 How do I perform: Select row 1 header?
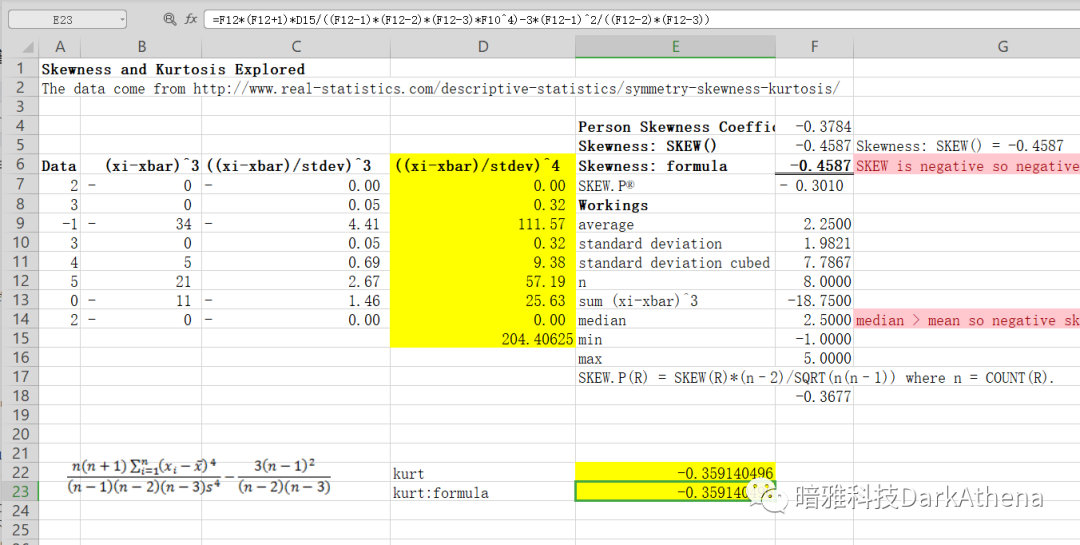click(20, 69)
